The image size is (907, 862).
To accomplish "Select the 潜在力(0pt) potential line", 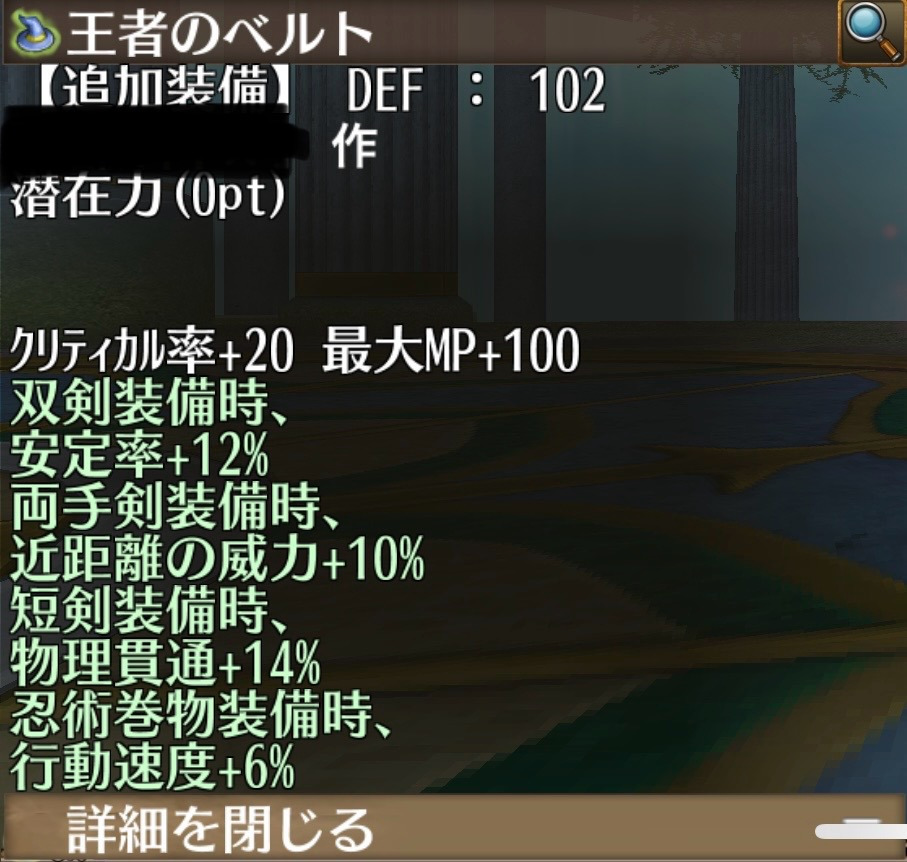I will pos(149,197).
